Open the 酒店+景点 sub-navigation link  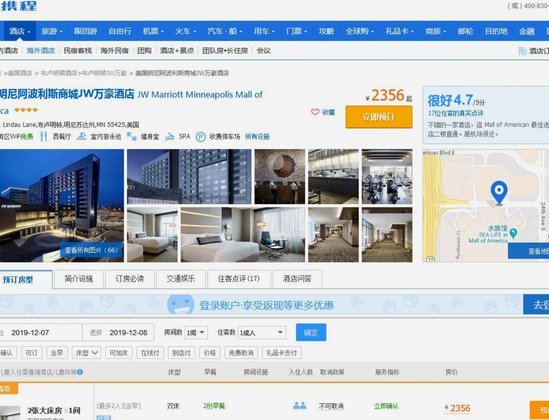177,50
